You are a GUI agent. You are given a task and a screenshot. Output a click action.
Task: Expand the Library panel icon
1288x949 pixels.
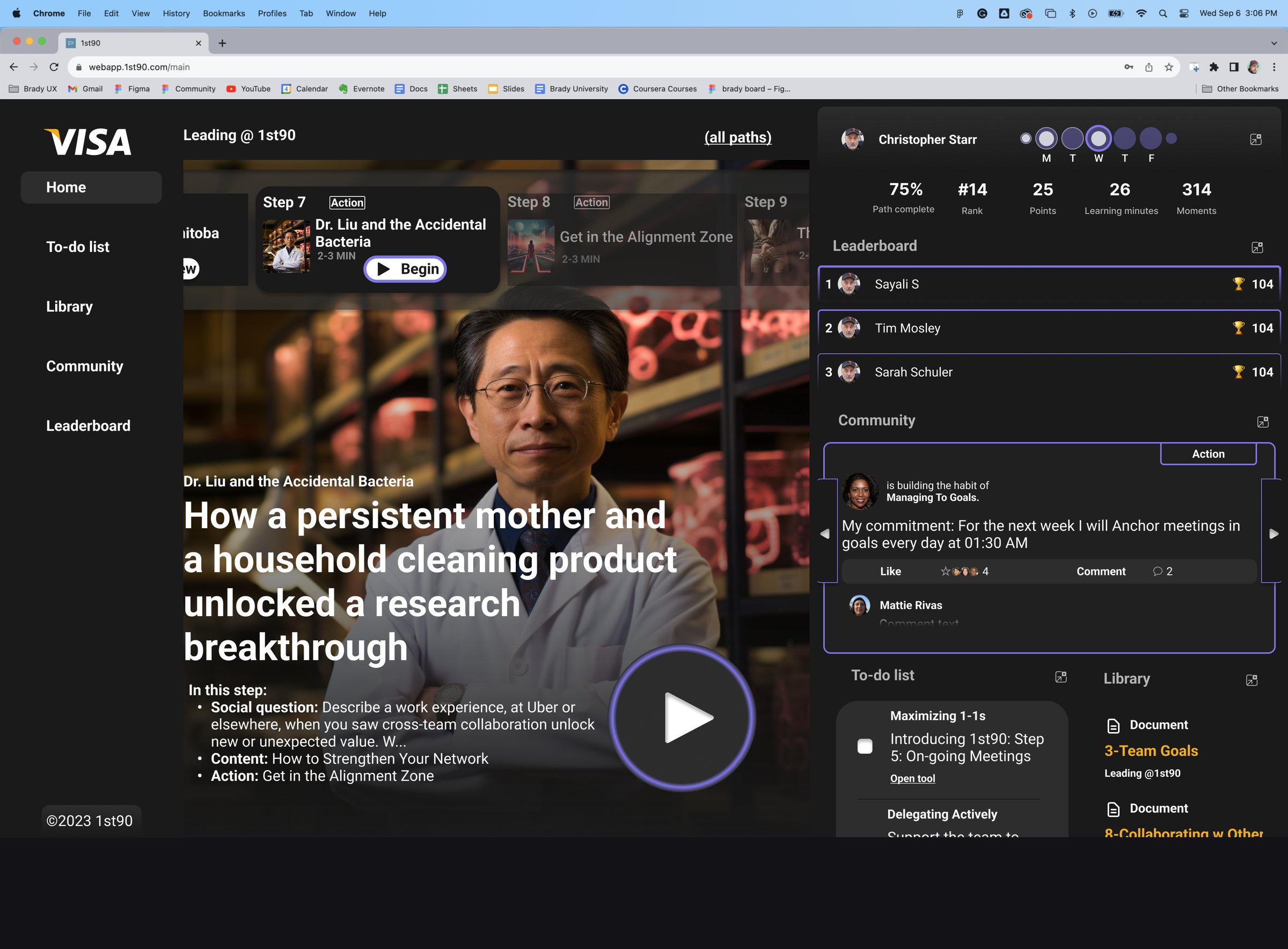pos(1252,680)
